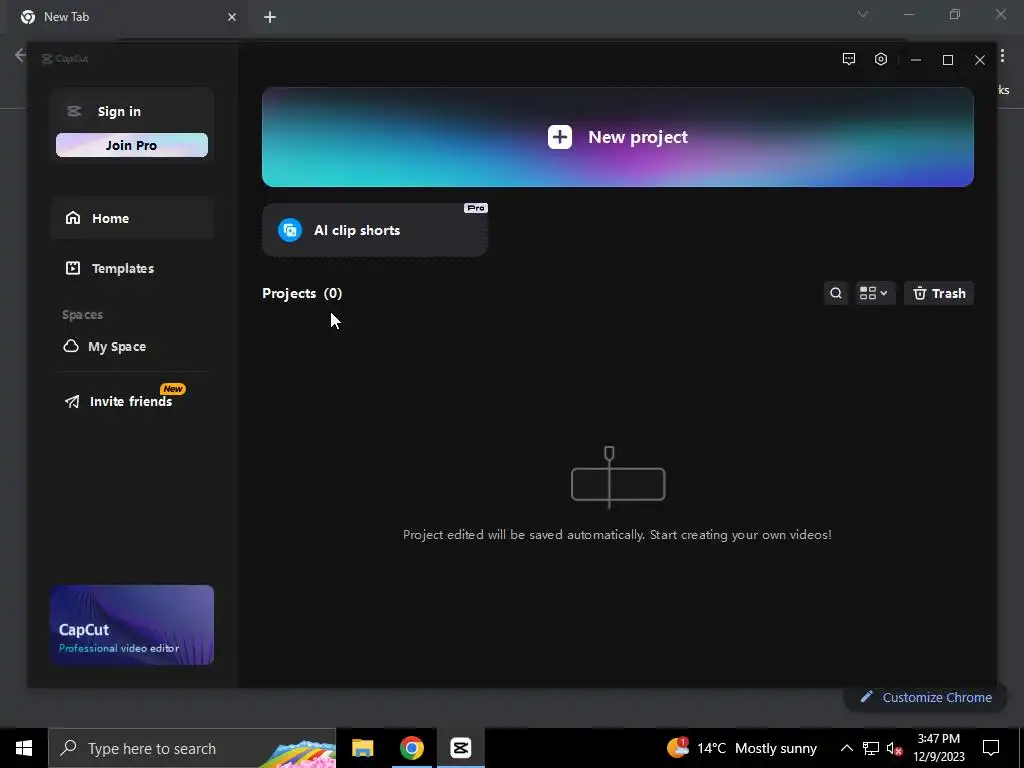1024x768 pixels.
Task: Click the Home house icon
Action: (73, 217)
